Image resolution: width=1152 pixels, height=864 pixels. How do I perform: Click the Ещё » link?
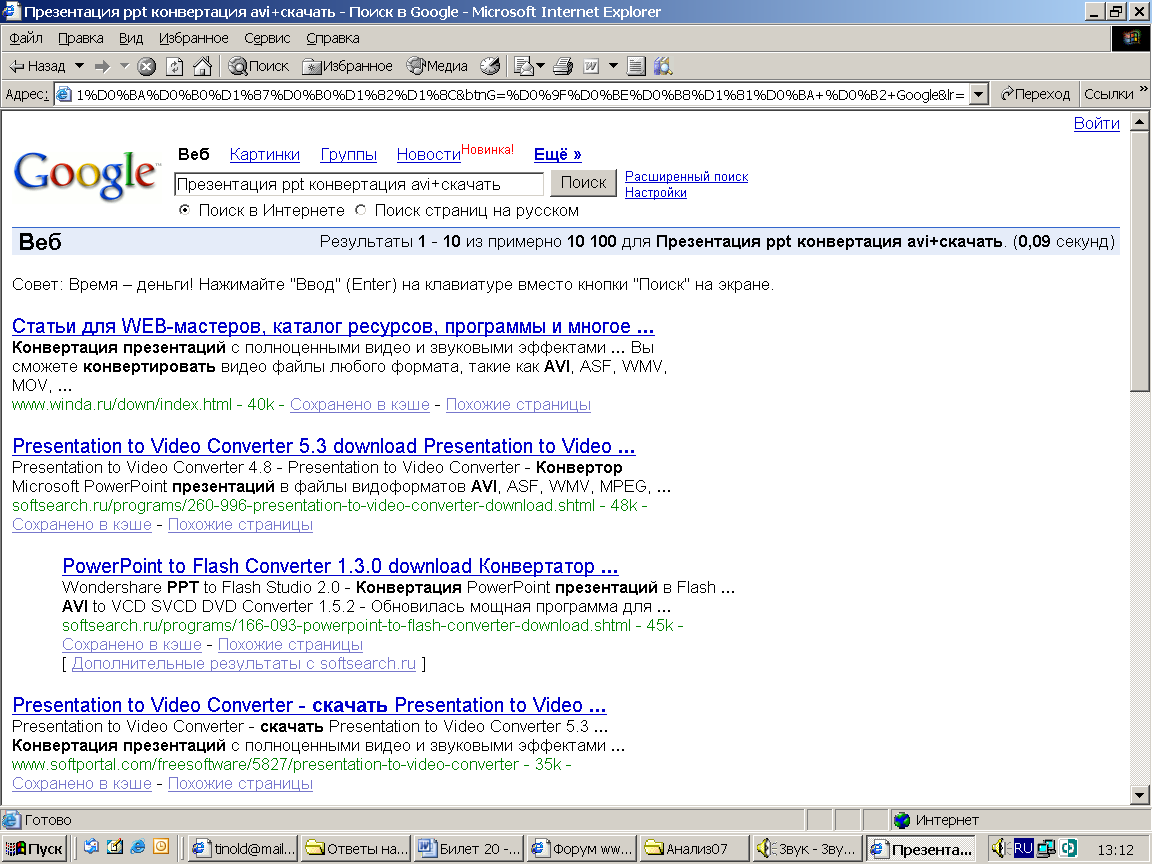point(558,154)
